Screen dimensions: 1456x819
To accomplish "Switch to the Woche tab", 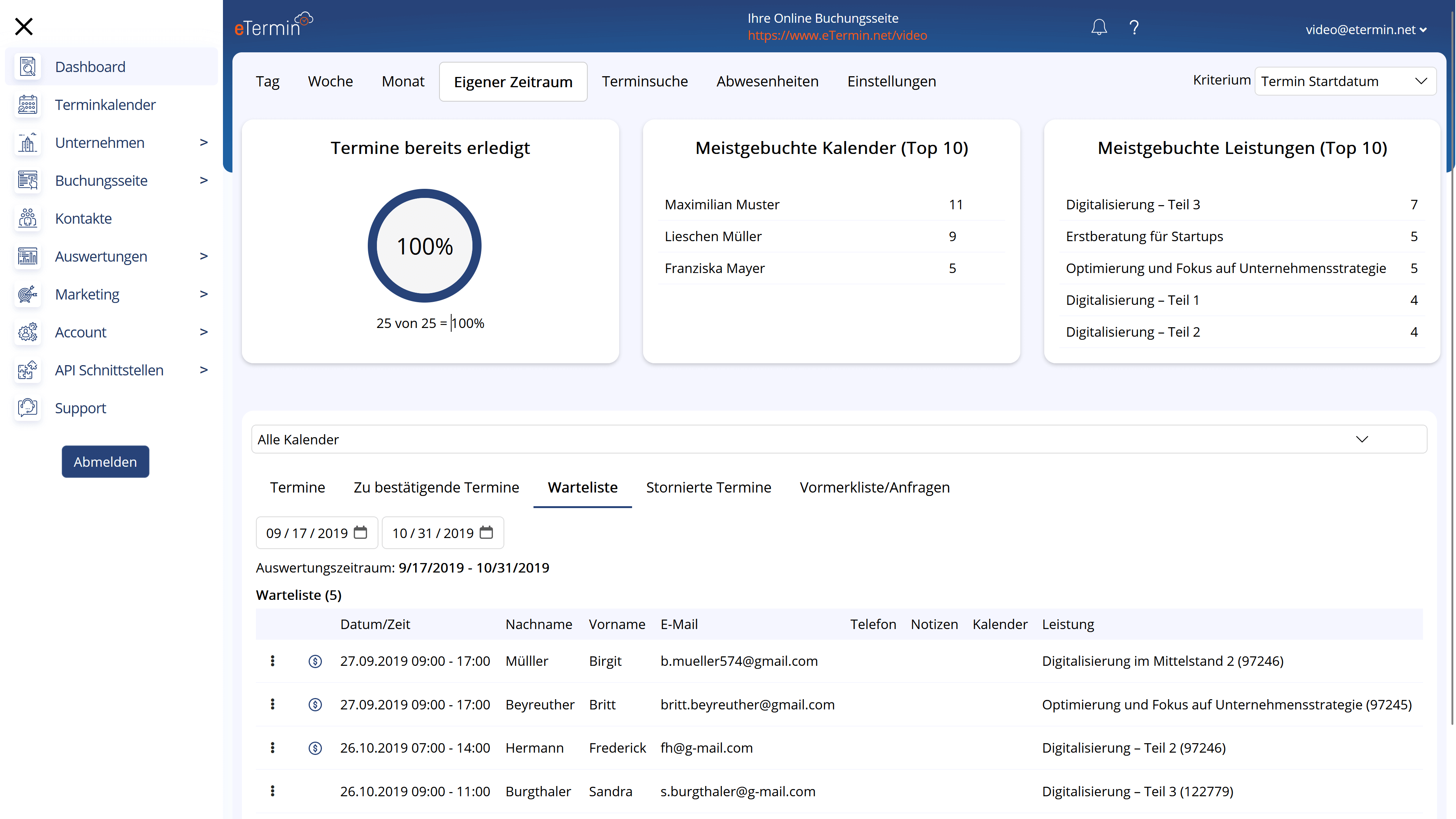I will 330,82.
